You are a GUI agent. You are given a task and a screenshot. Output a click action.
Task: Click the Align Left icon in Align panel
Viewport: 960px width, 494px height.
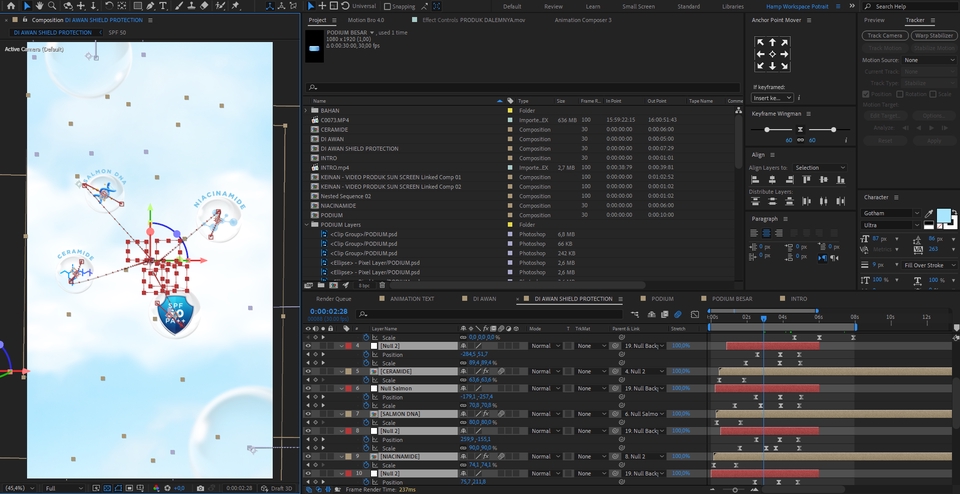[755, 179]
